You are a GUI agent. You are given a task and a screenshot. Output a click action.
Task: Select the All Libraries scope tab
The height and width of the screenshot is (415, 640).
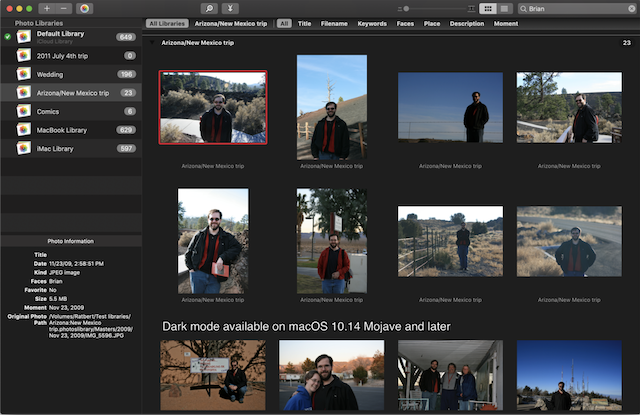(166, 23)
